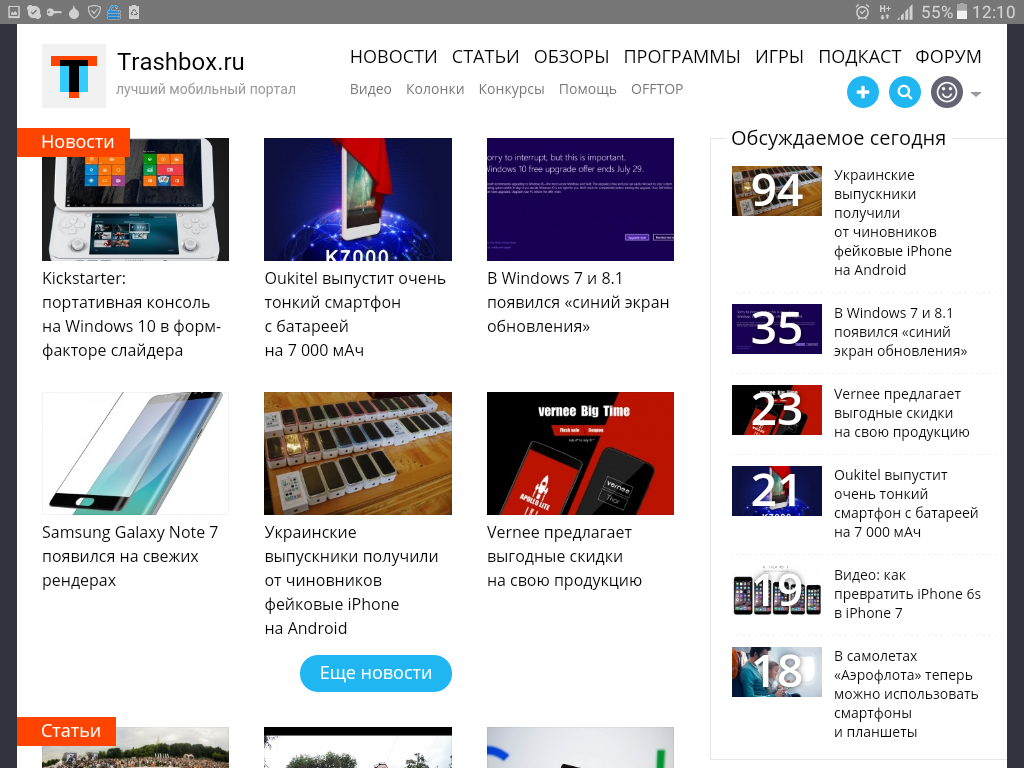Open the Kickstarter console news thumbnail
Image resolution: width=1024 pixels, height=768 pixels.
coord(135,199)
